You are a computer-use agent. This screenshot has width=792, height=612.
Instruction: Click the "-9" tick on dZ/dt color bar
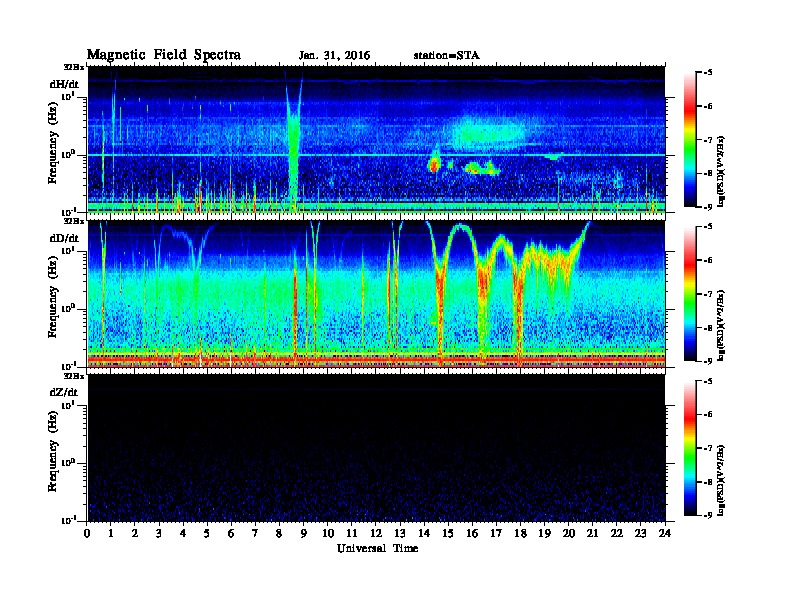(x=708, y=515)
